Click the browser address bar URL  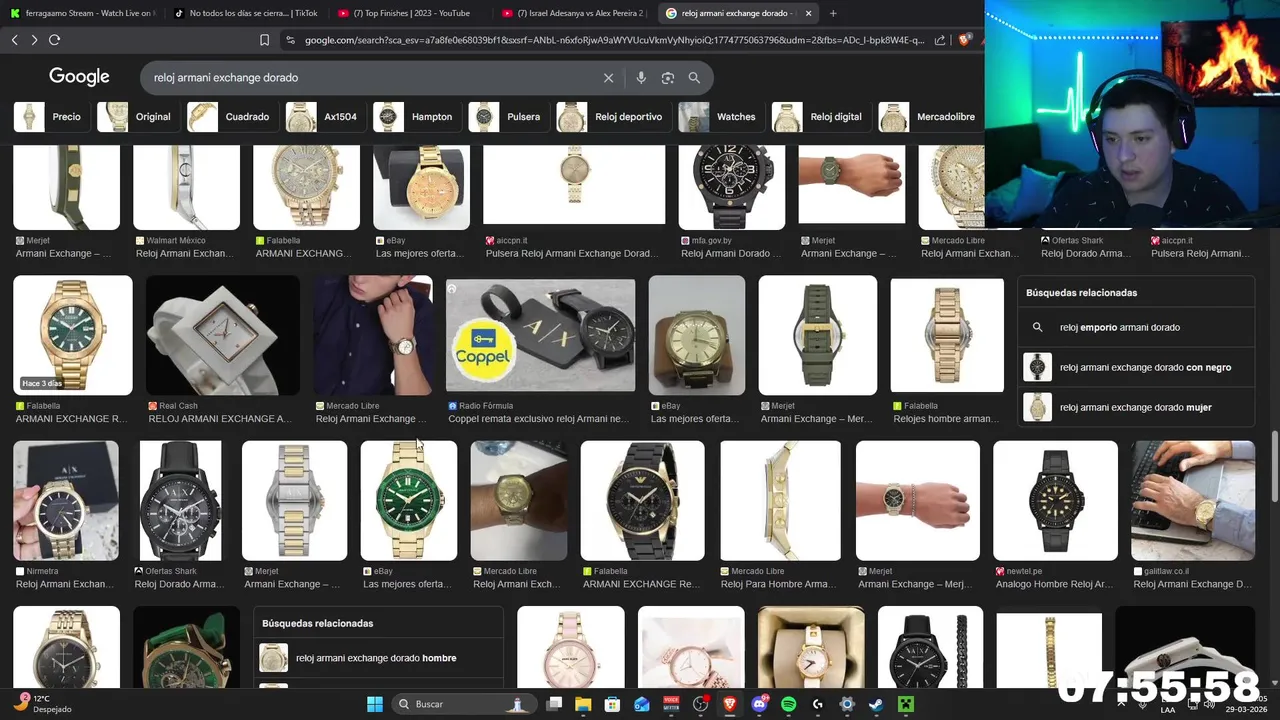[x=614, y=40]
